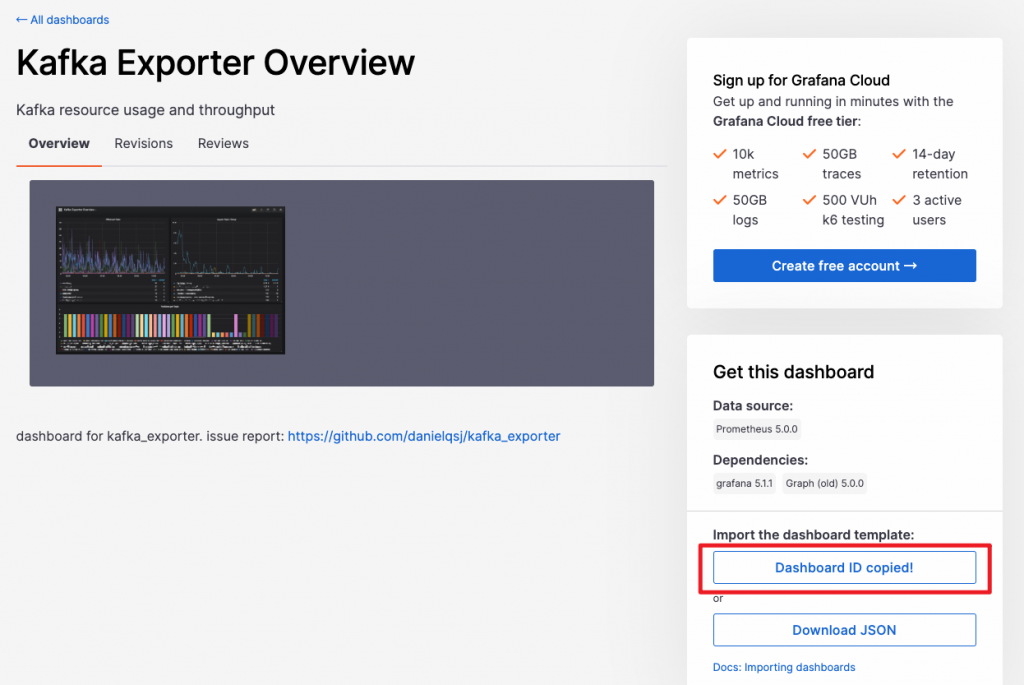The image size is (1024, 685).
Task: Click the checkmark next to 3 active users
Action: (899, 200)
